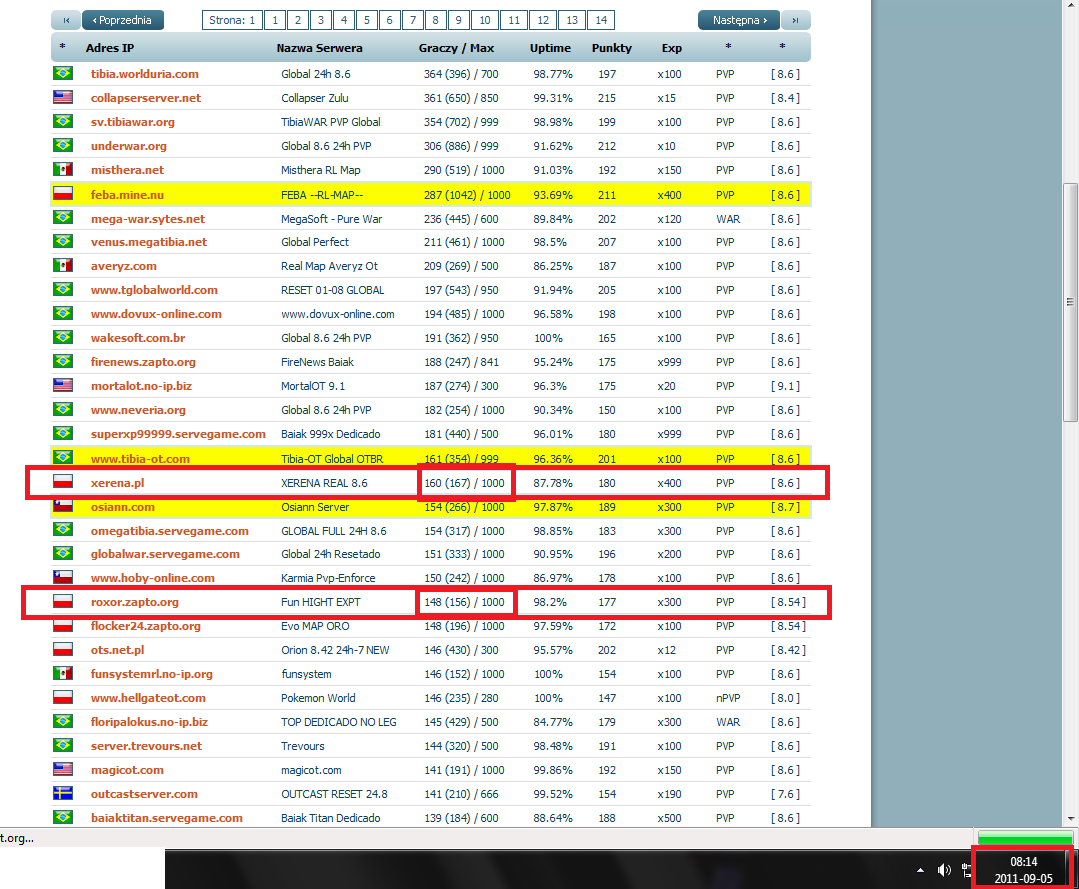This screenshot has width=1079, height=889.
Task: Click the Poland flag next to feba.mine.nu
Action: pyautogui.click(x=63, y=194)
